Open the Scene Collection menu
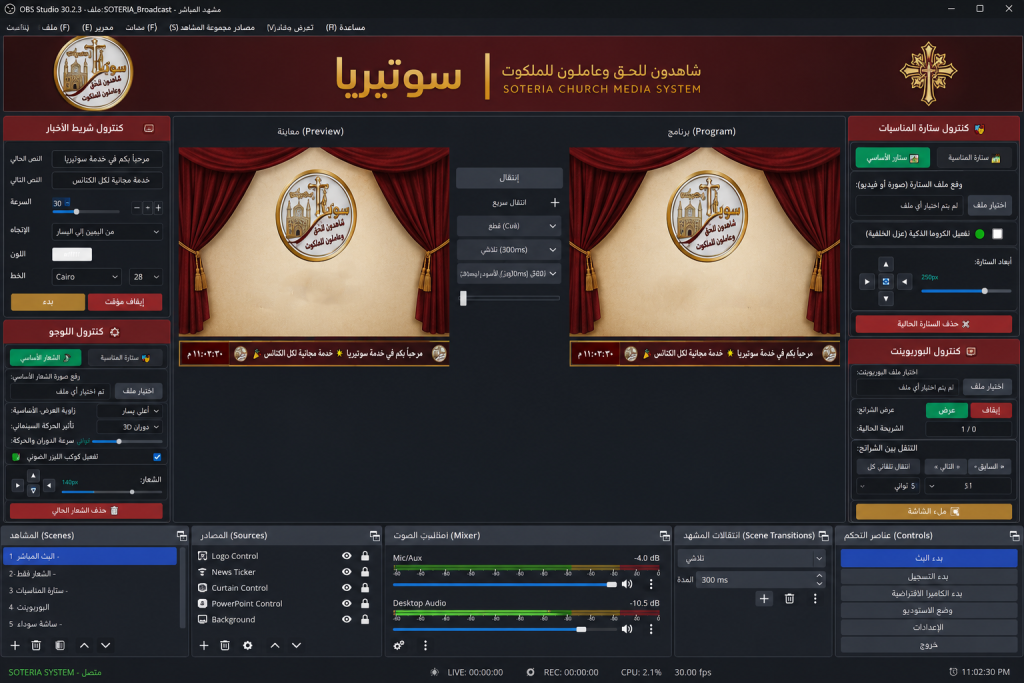This screenshot has height=683, width=1024. click(212, 27)
